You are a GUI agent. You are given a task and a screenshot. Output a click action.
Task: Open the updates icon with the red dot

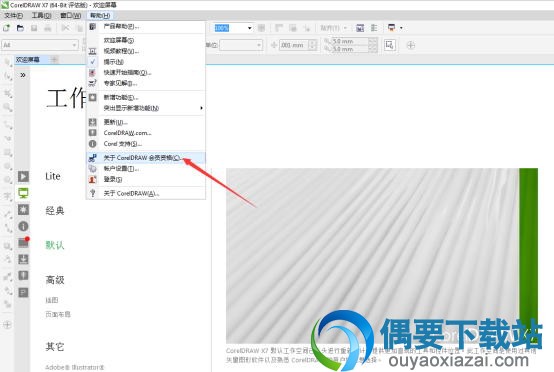click(23, 242)
